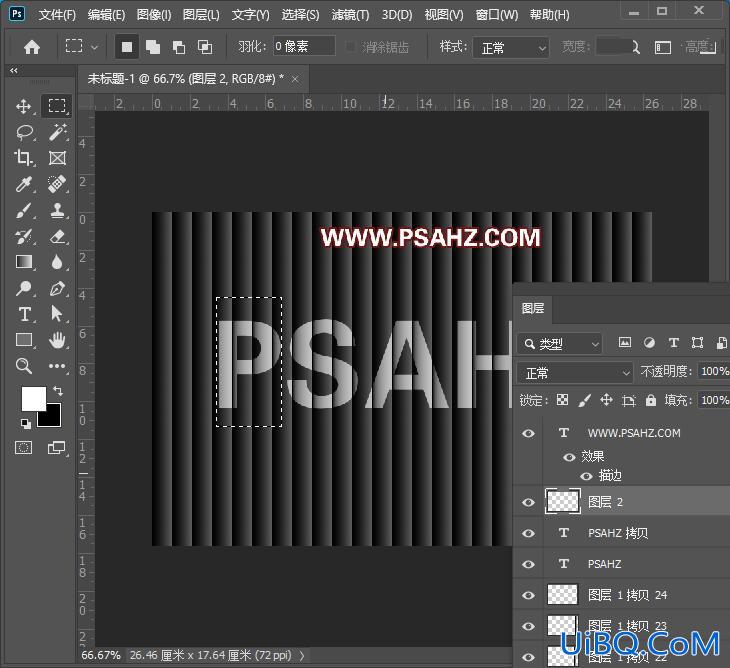The image size is (730, 668).
Task: Hide the WWW.PSAHZ.COM text layer
Action: tap(528, 433)
